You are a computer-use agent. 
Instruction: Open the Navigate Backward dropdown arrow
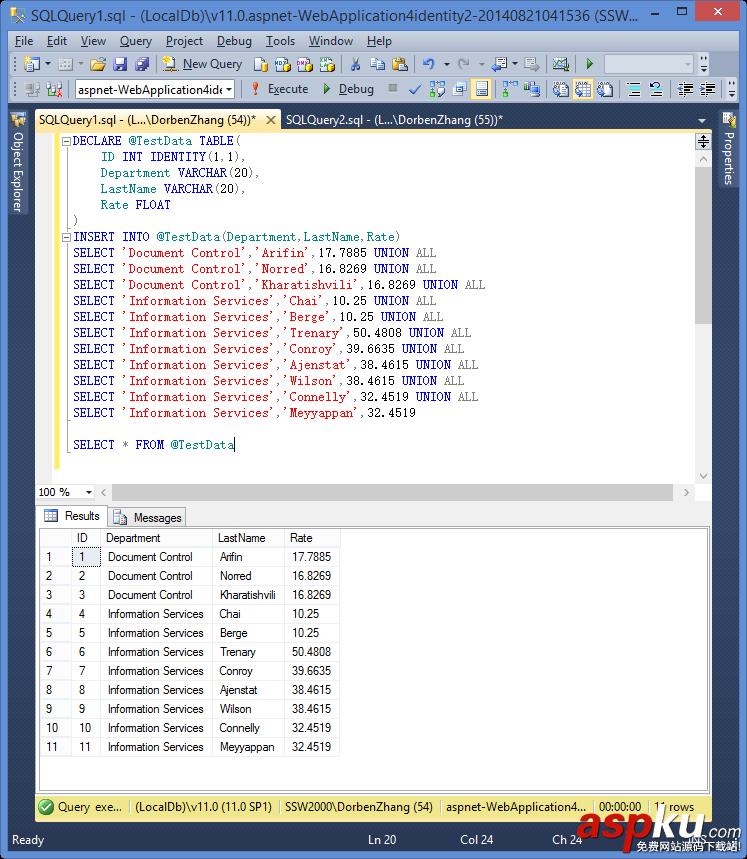pos(515,64)
